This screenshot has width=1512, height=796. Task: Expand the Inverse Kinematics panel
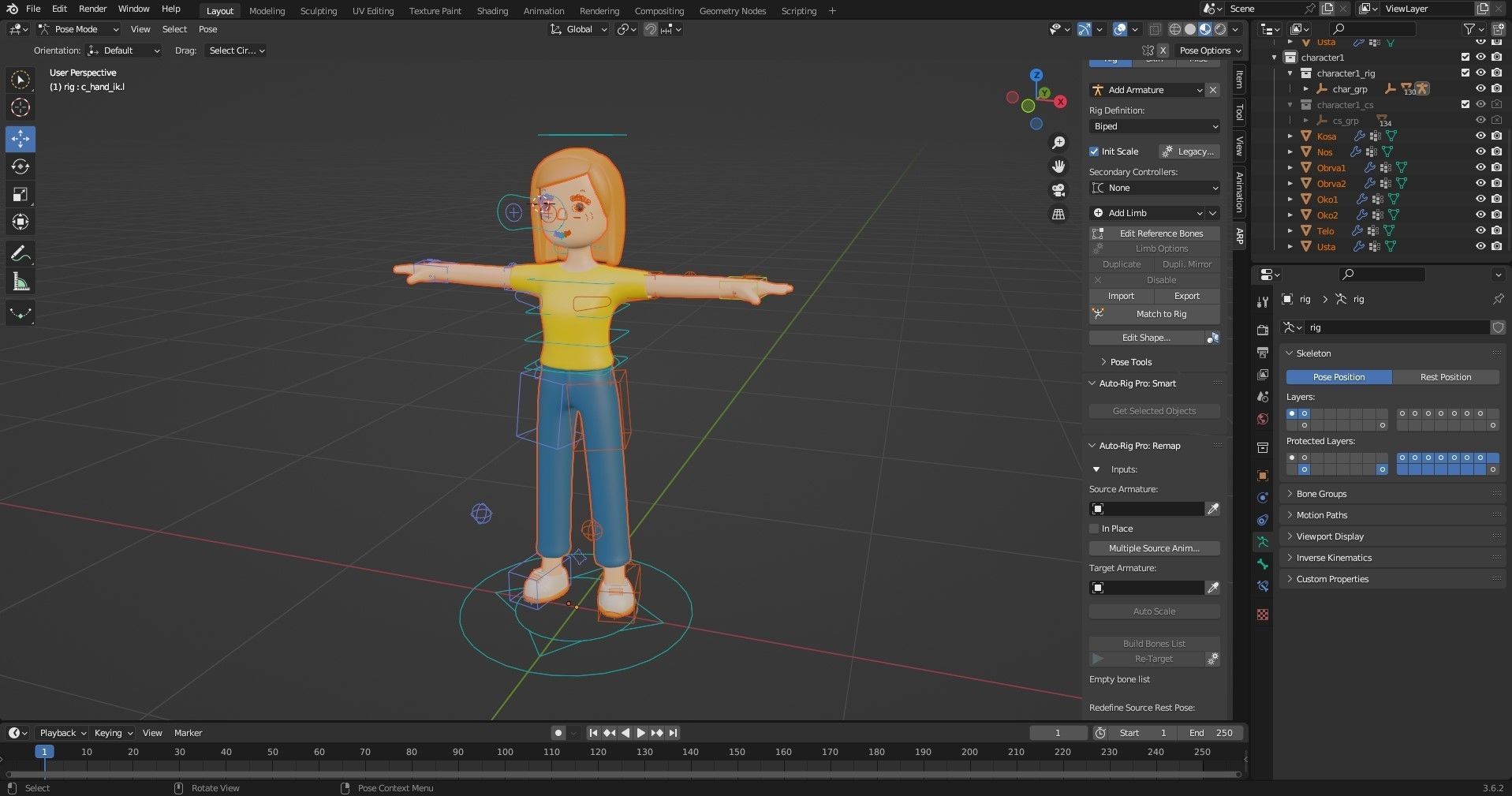1334,558
